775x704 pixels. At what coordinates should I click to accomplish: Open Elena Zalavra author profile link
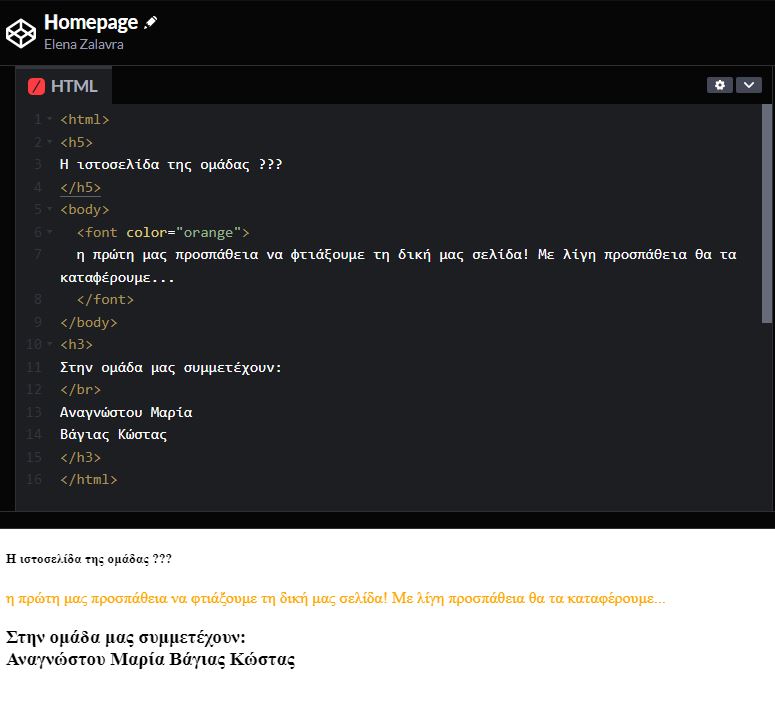pos(84,44)
